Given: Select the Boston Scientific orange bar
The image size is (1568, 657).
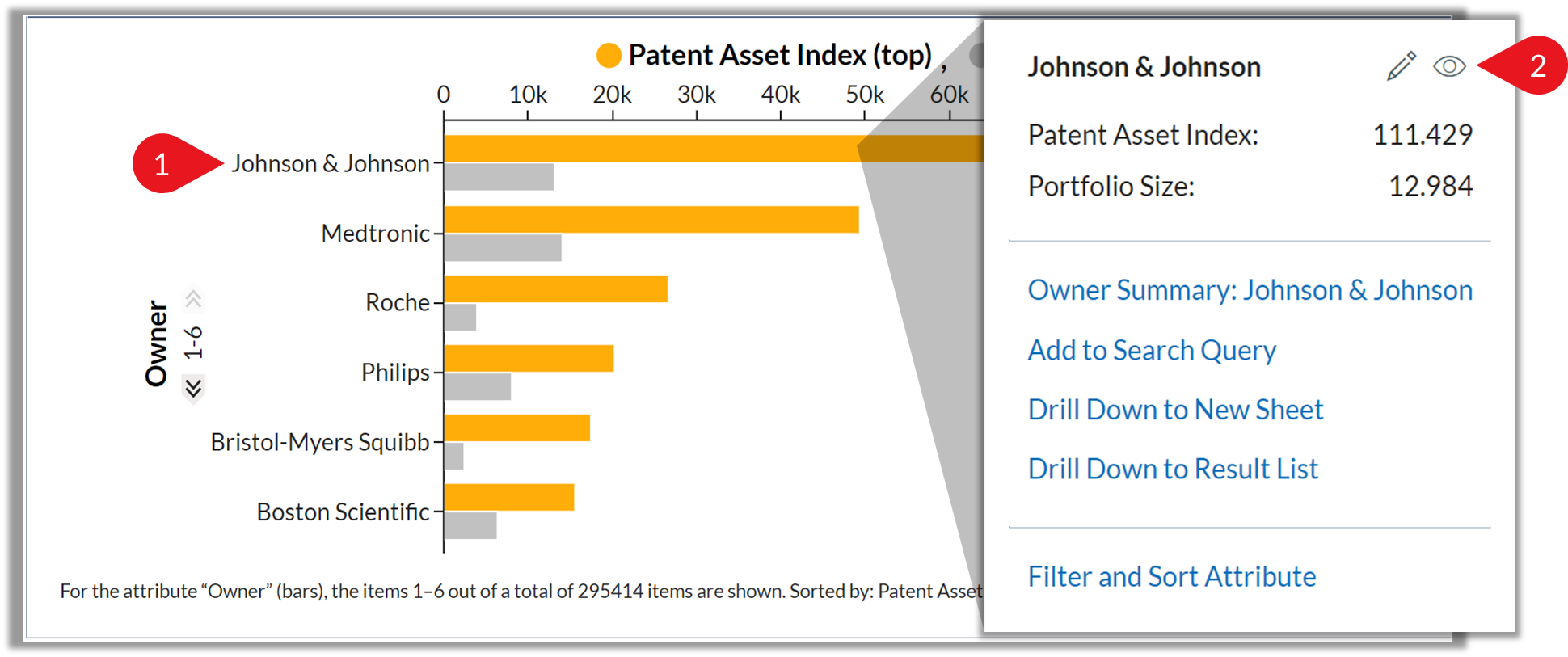Looking at the screenshot, I should [x=509, y=498].
